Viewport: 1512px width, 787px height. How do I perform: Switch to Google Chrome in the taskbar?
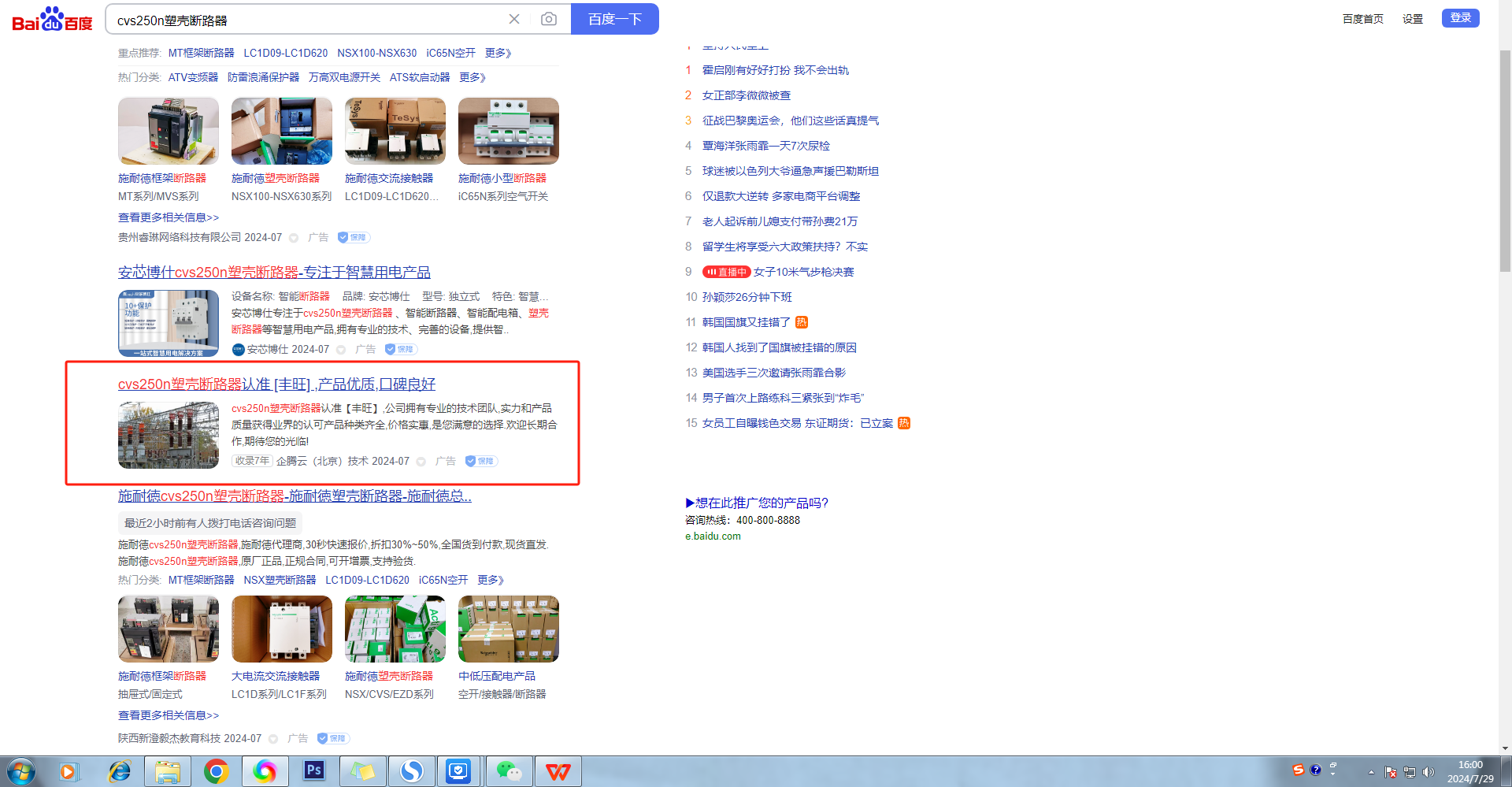(x=217, y=771)
